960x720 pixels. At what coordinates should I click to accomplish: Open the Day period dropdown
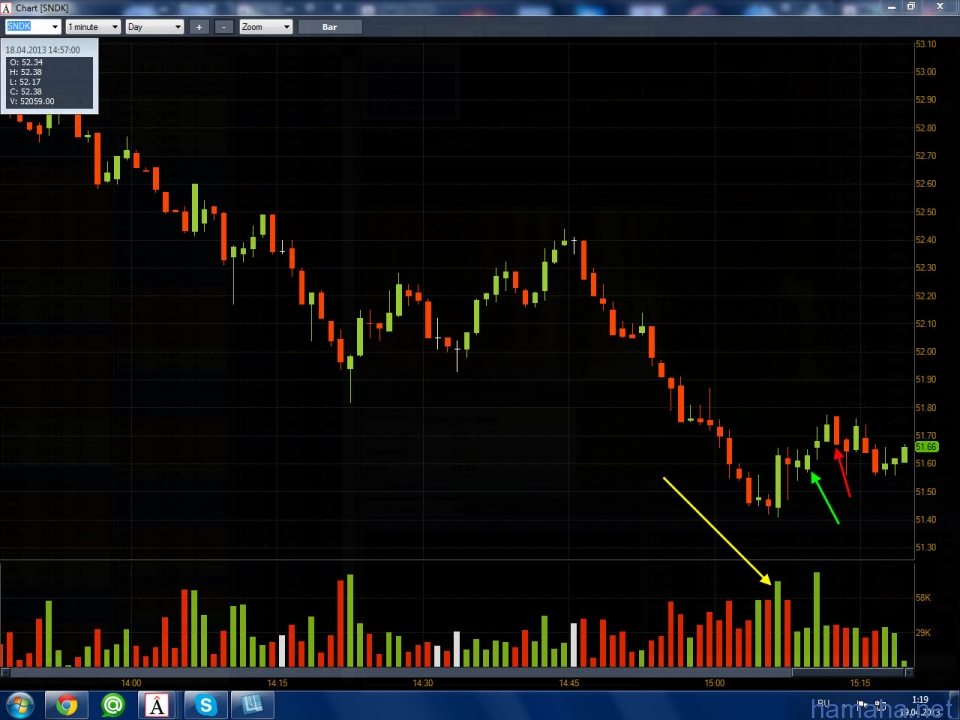(178, 27)
